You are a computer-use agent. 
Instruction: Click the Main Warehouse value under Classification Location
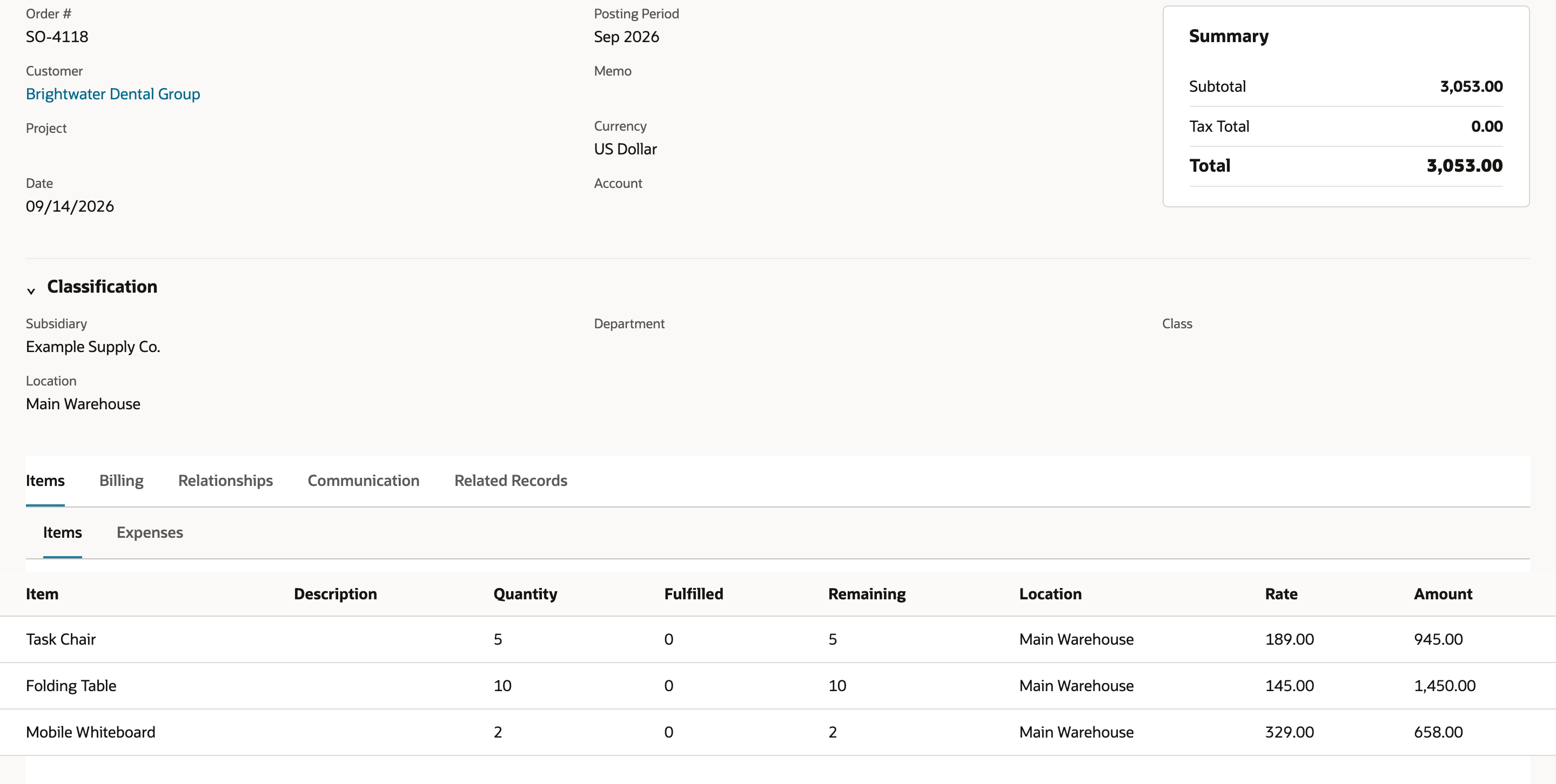(83, 404)
